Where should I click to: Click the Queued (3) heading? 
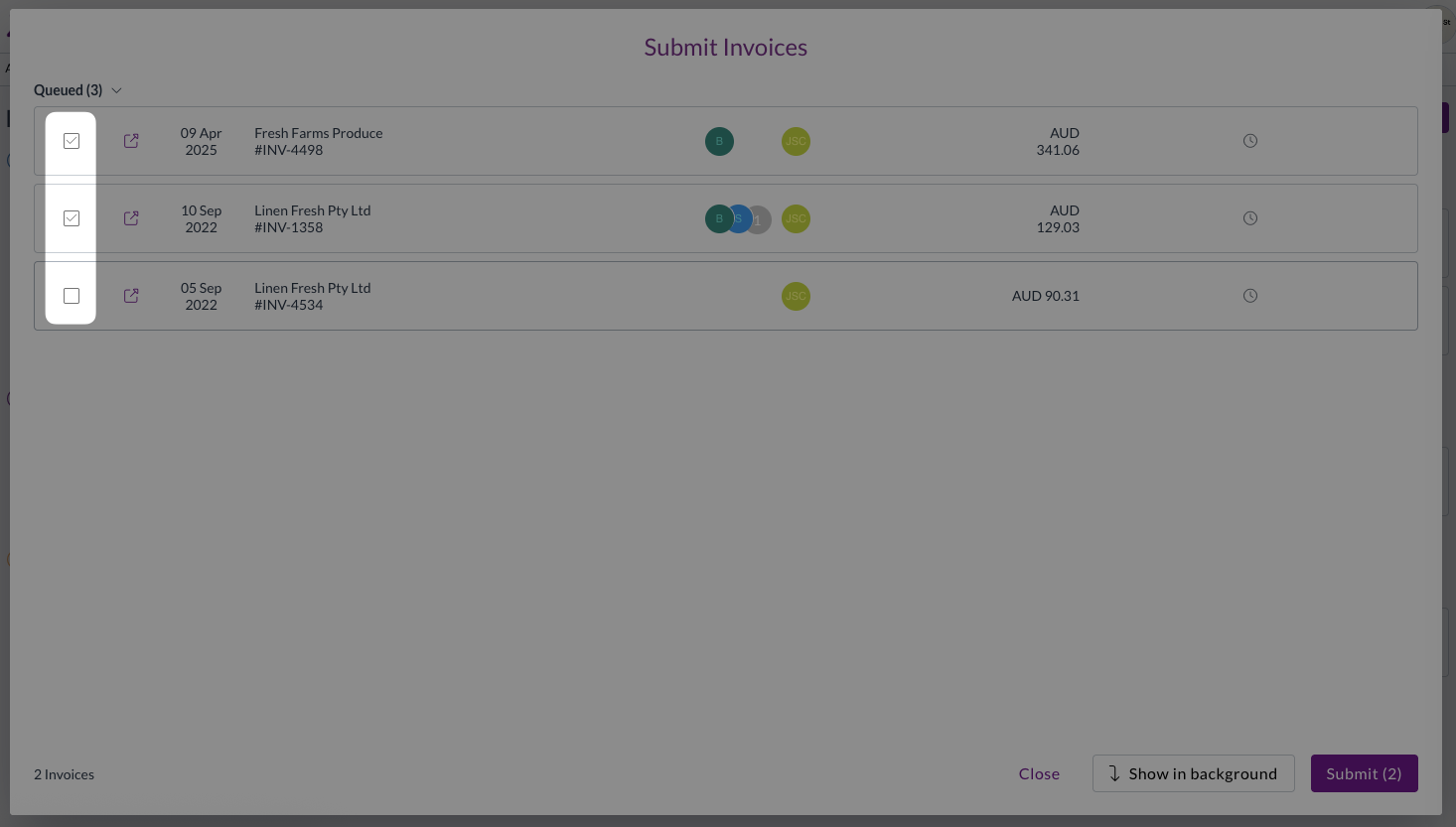pyautogui.click(x=68, y=90)
